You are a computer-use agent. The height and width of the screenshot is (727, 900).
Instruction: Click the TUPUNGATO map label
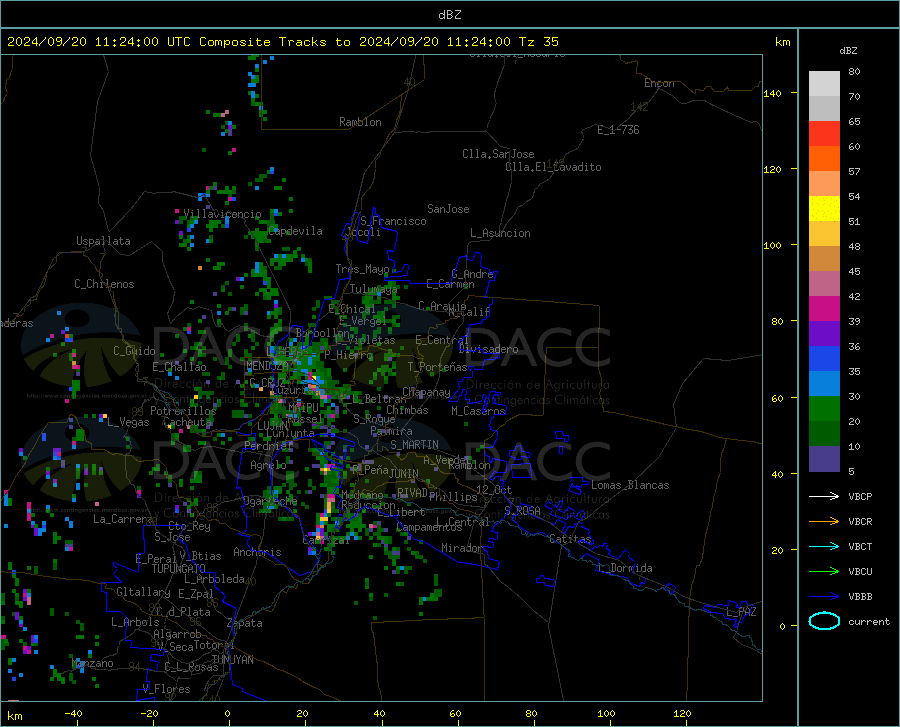coord(179,569)
